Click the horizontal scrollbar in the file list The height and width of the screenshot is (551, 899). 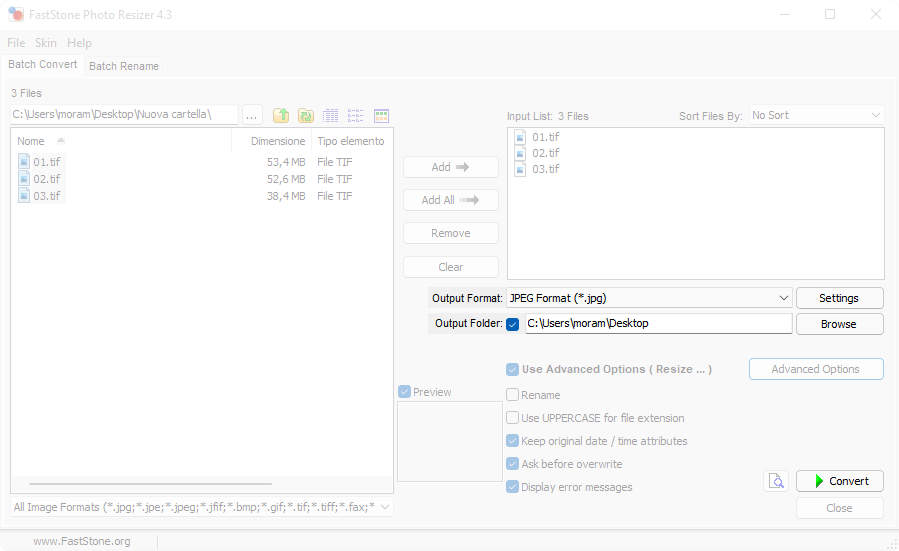coord(150,484)
